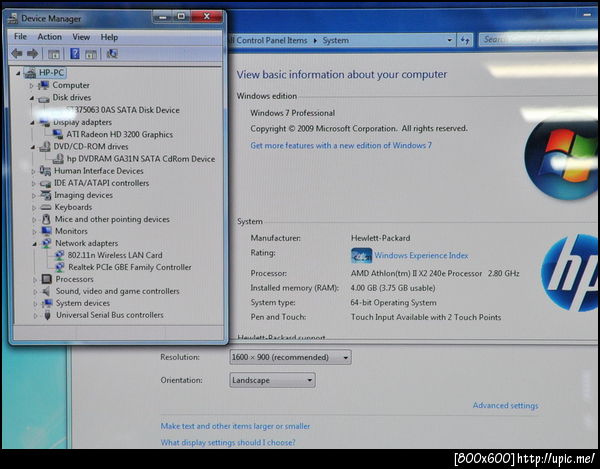This screenshot has height=469, width=600.
Task: Click the Processors category icon
Action: [x=47, y=279]
